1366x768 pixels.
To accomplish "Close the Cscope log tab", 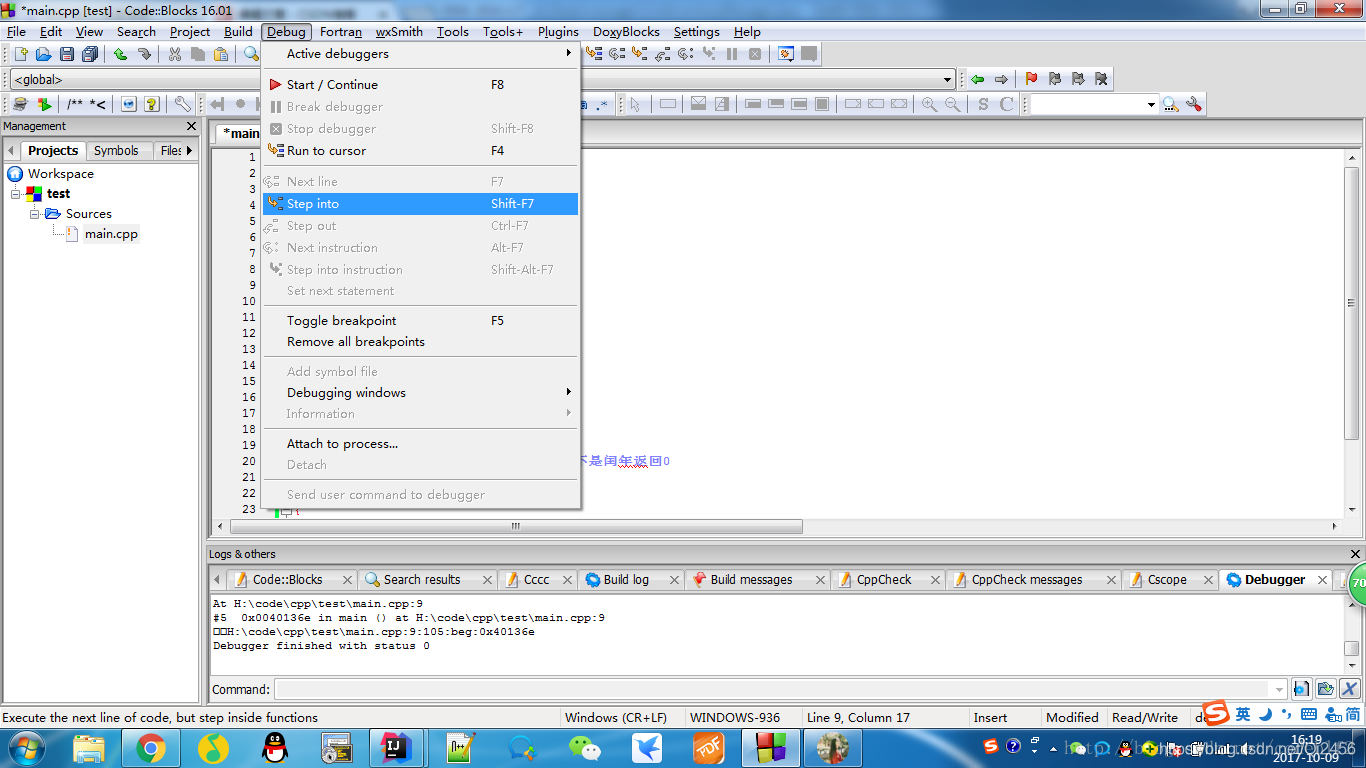I will coord(1207,580).
